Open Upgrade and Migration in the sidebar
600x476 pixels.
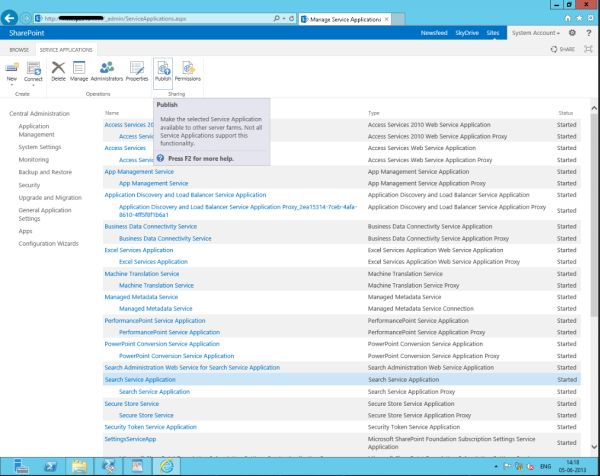tap(50, 197)
